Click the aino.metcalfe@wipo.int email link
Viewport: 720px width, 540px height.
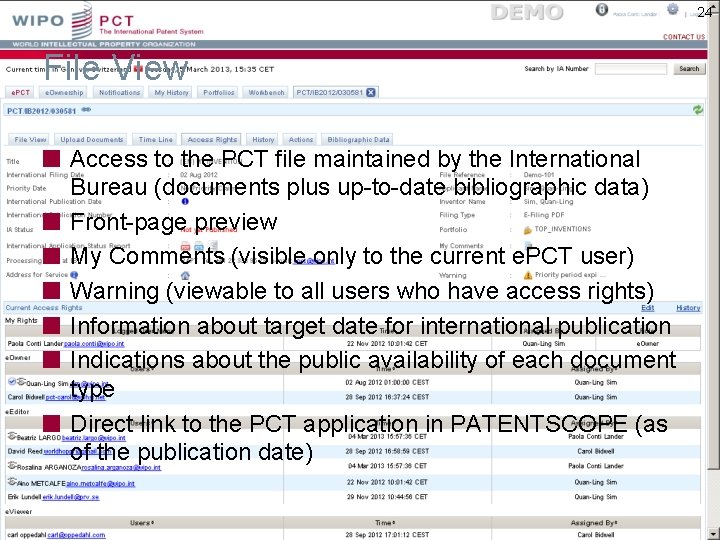click(101, 483)
